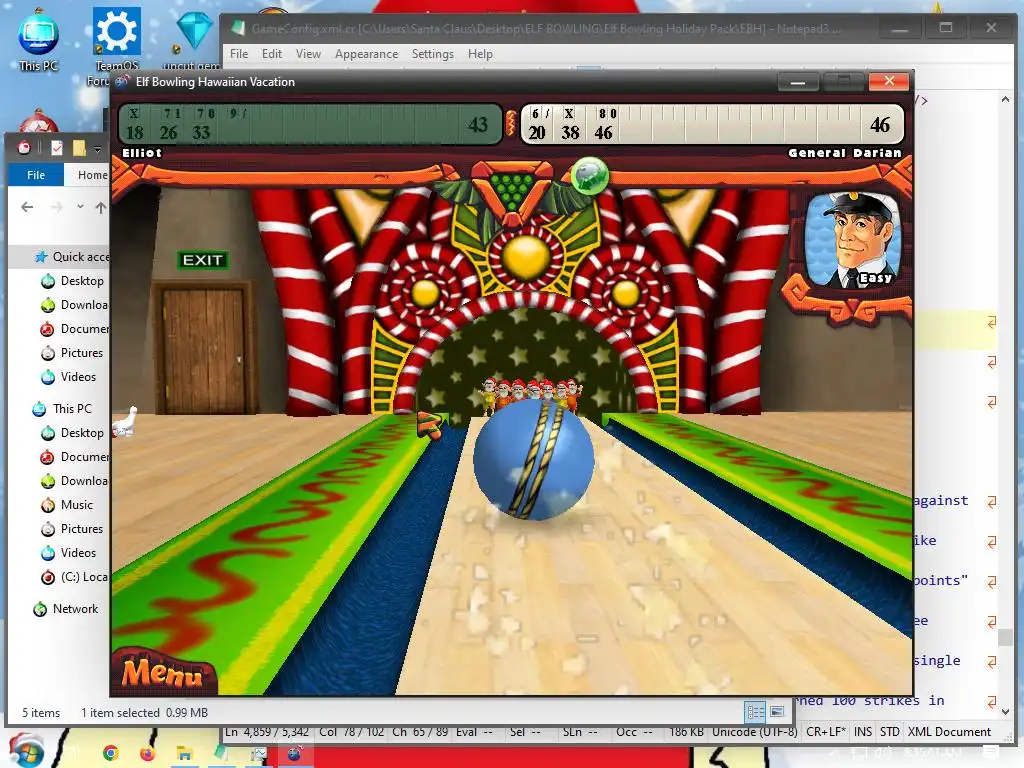The width and height of the screenshot is (1024, 768).
Task: Click the Forward arrow in File Explorer
Action: coord(57,207)
